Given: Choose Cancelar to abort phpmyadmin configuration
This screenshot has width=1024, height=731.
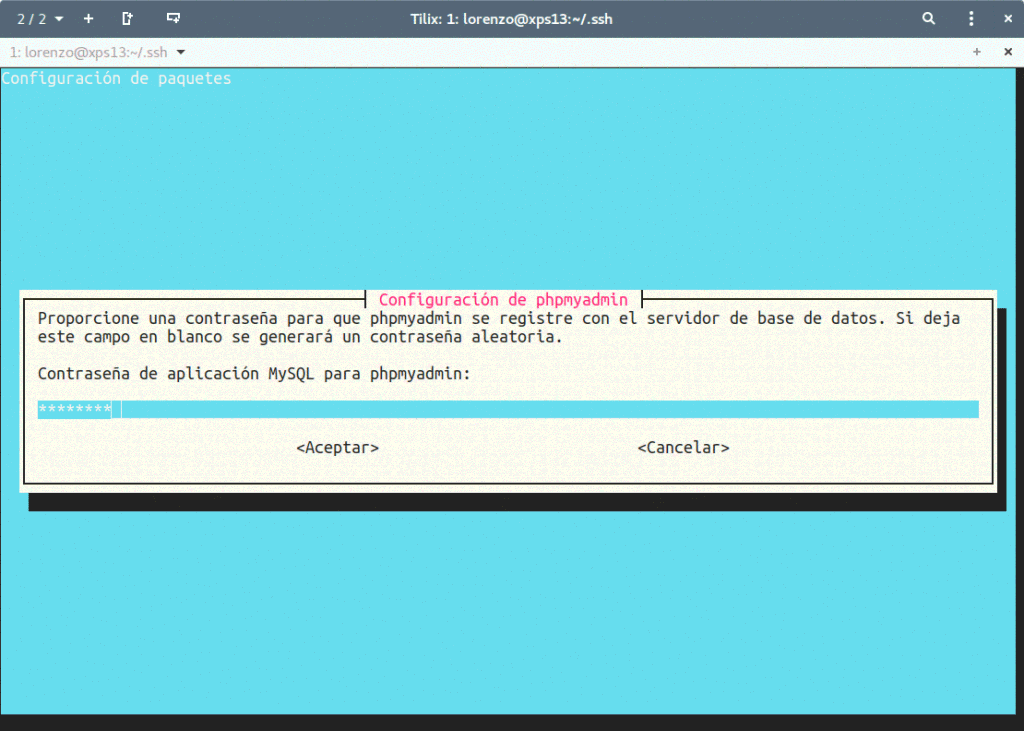Looking at the screenshot, I should (683, 447).
